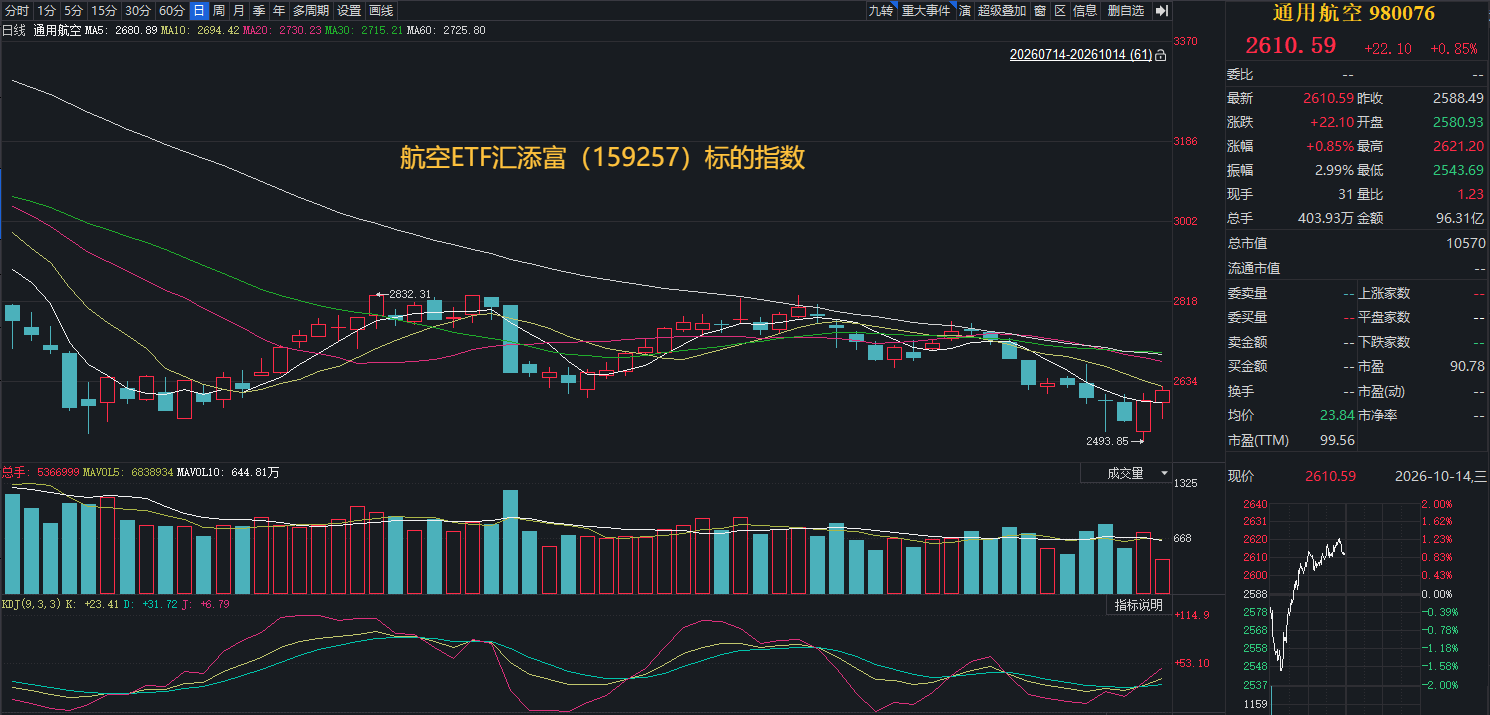Select the 60分 period tab

tap(172, 11)
